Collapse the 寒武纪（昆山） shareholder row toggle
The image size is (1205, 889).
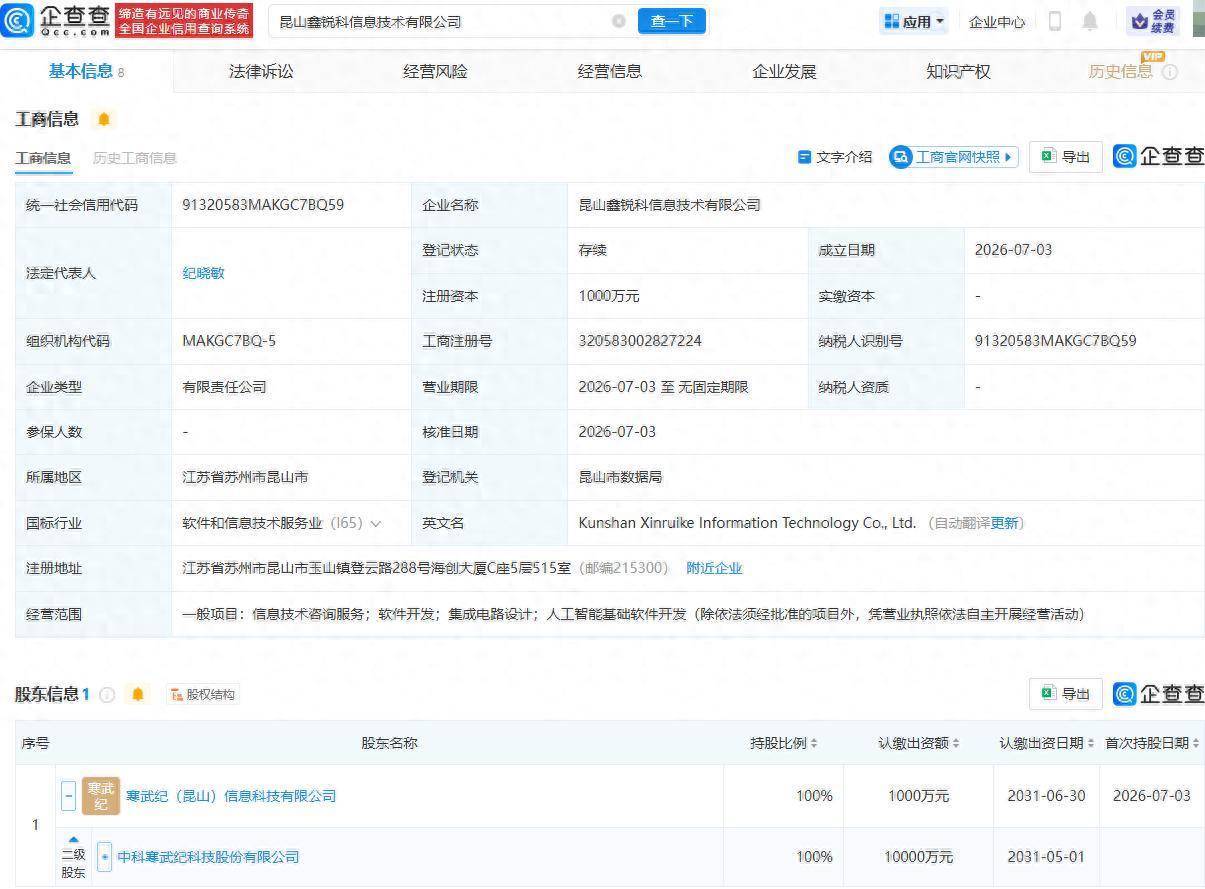pyautogui.click(x=69, y=797)
